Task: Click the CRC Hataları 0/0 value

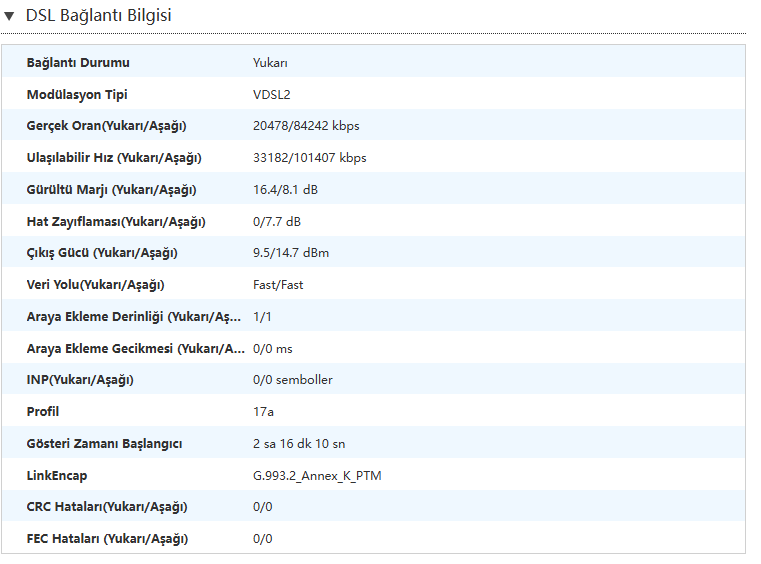Action: pos(263,507)
